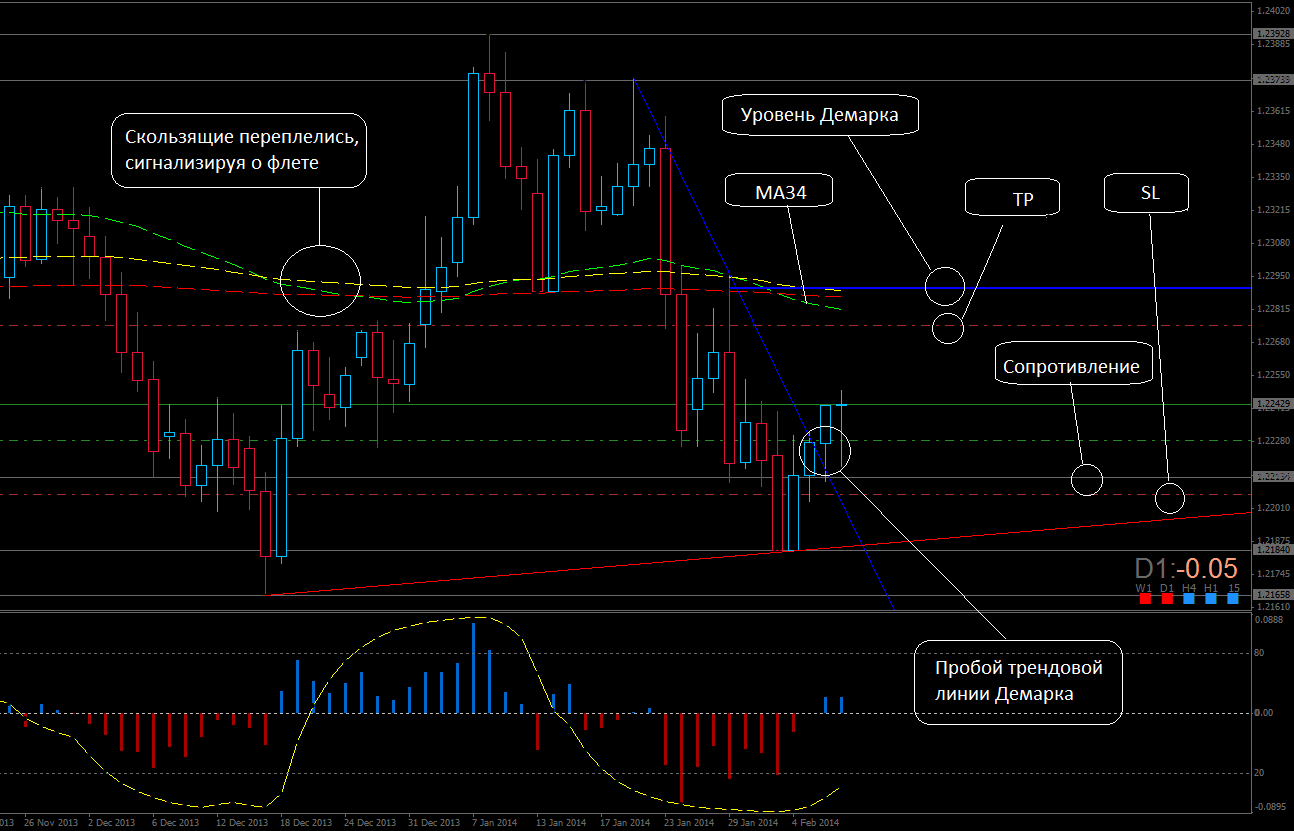1294x831 pixels.
Task: Click the 24 Dec 2013 date label
Action: tap(369, 823)
